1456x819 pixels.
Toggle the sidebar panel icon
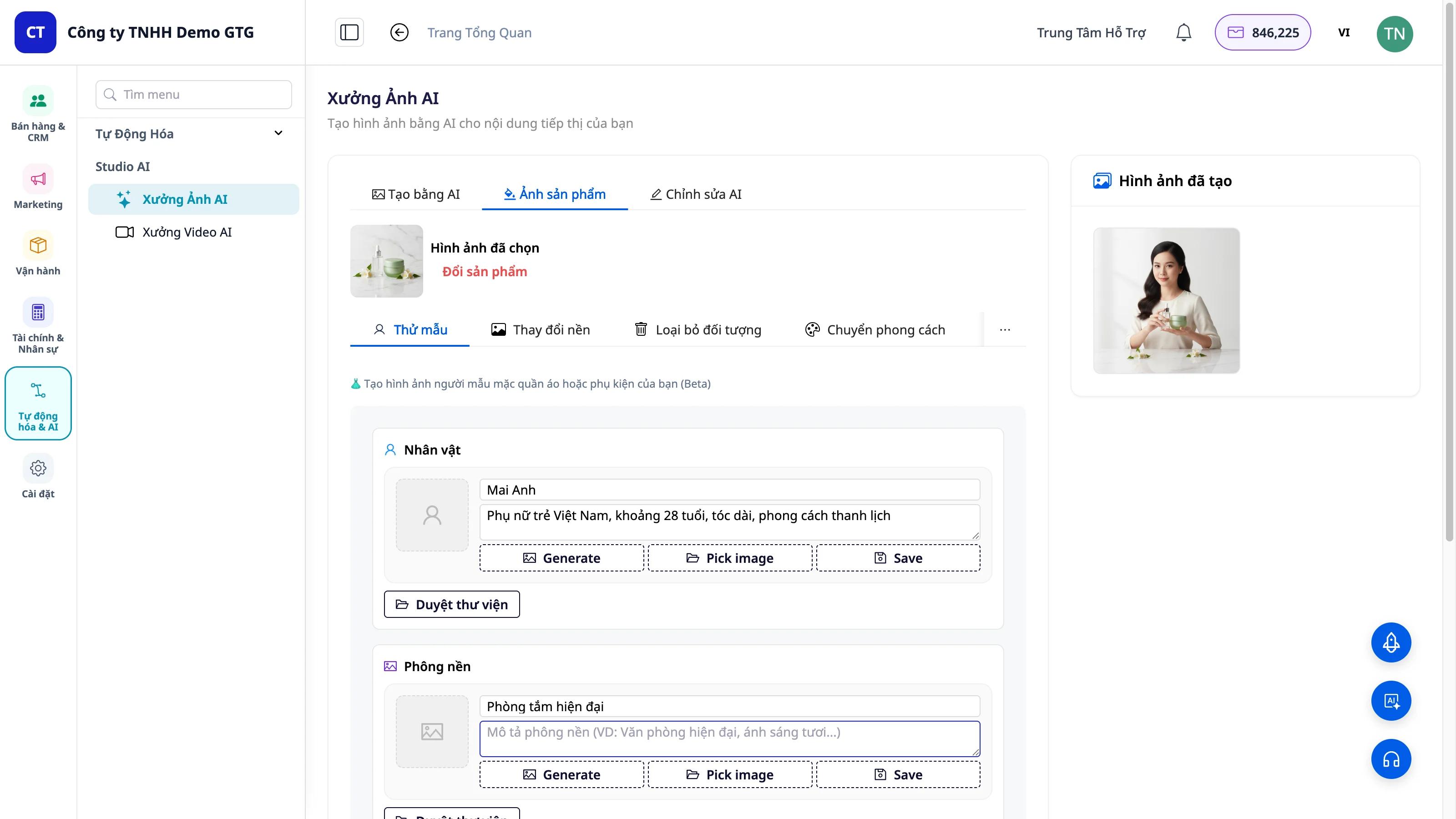(x=349, y=32)
